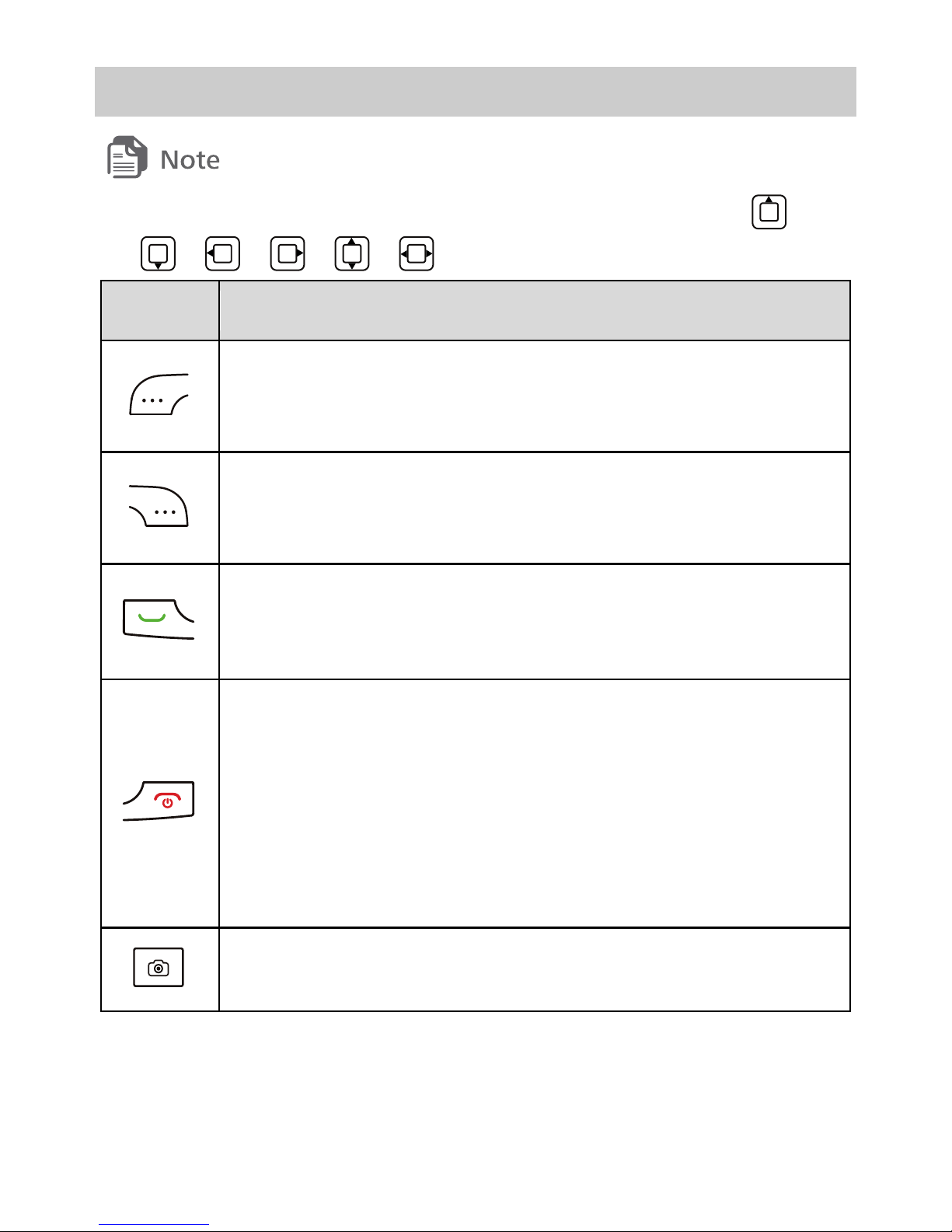Select the down navigation key icon

pos(159,253)
